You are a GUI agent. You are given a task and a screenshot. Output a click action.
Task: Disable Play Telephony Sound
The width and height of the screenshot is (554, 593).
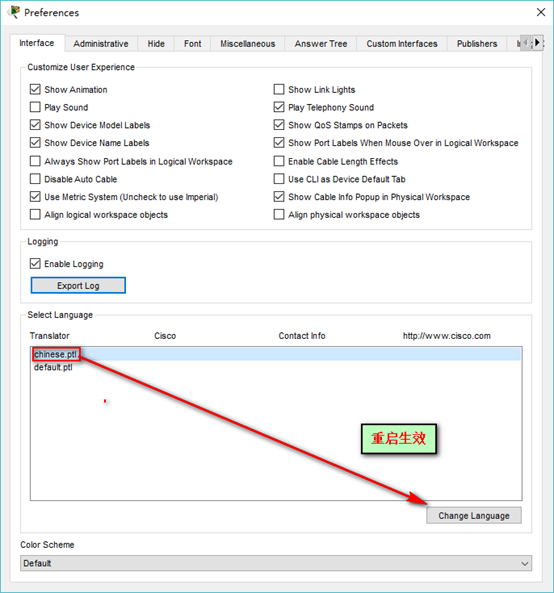[279, 107]
